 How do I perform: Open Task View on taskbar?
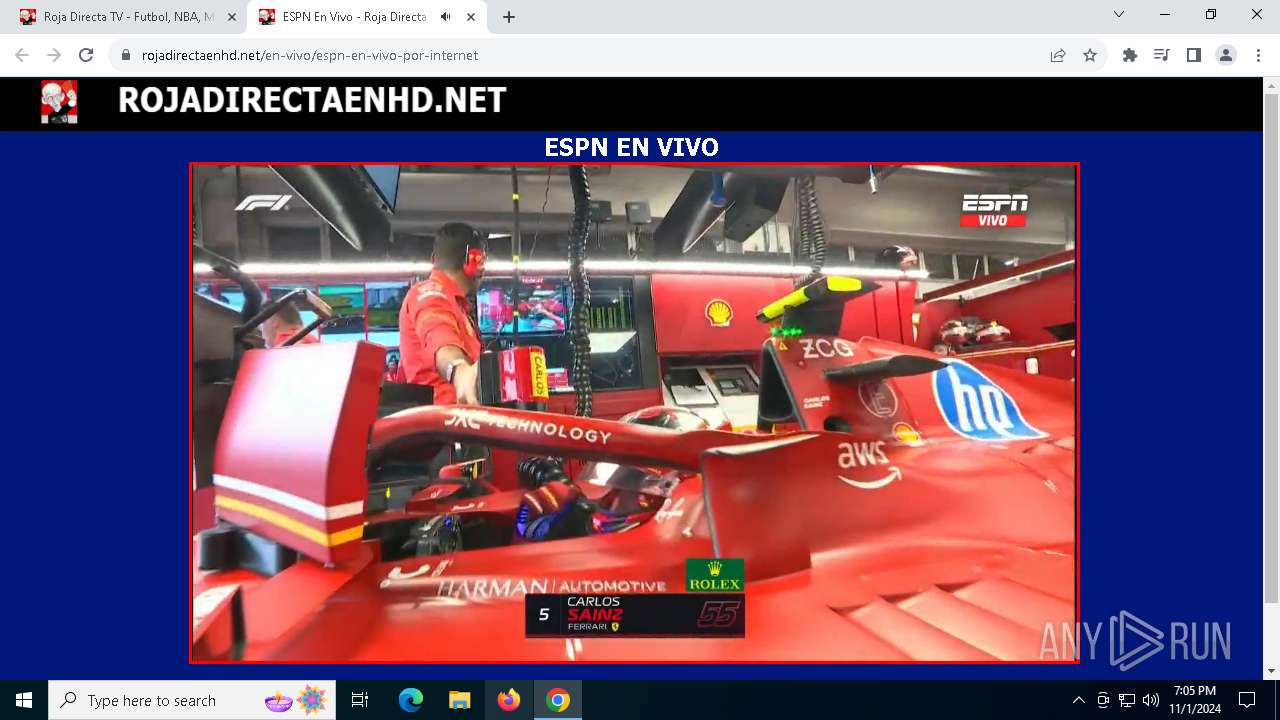click(x=360, y=700)
